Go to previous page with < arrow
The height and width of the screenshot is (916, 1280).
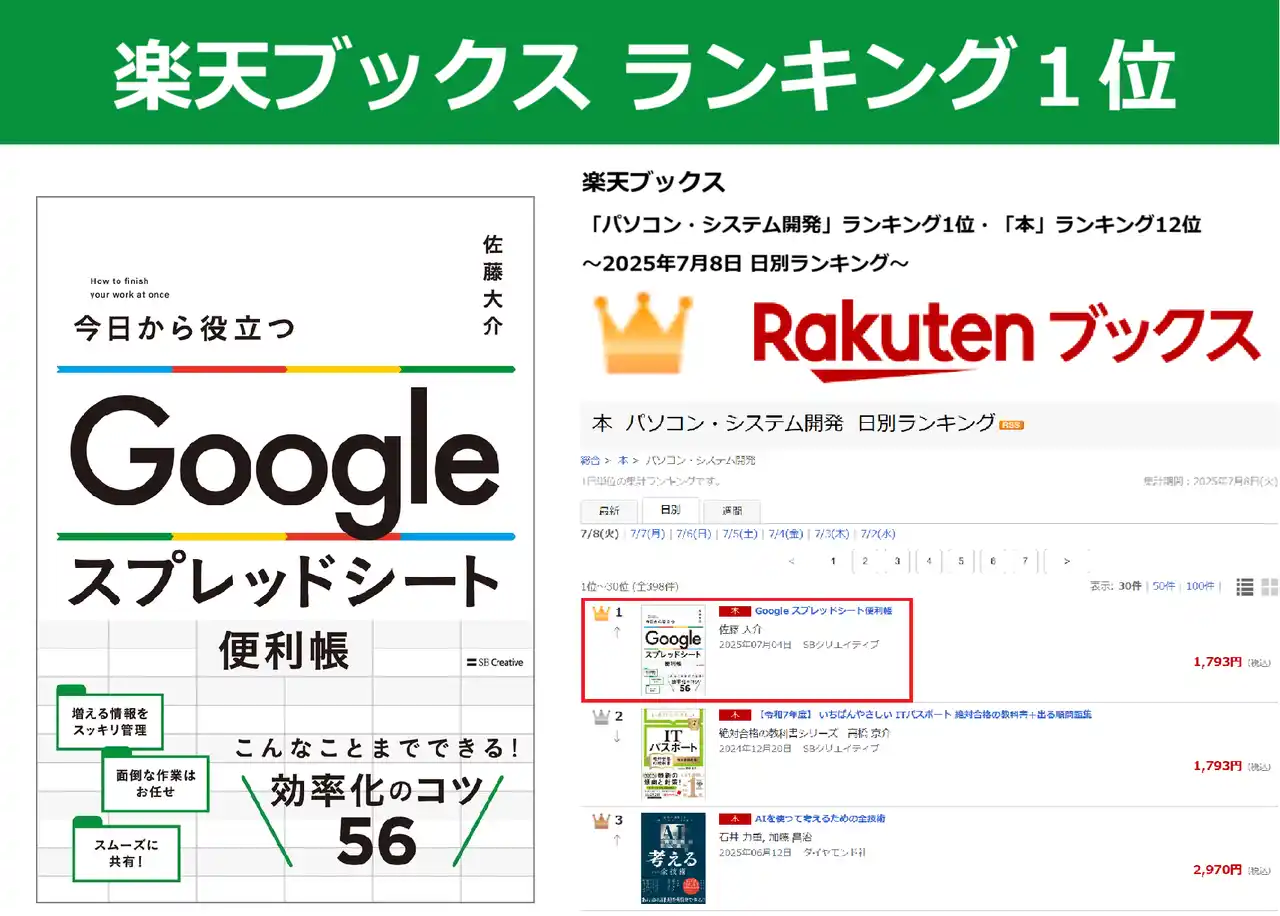791,561
